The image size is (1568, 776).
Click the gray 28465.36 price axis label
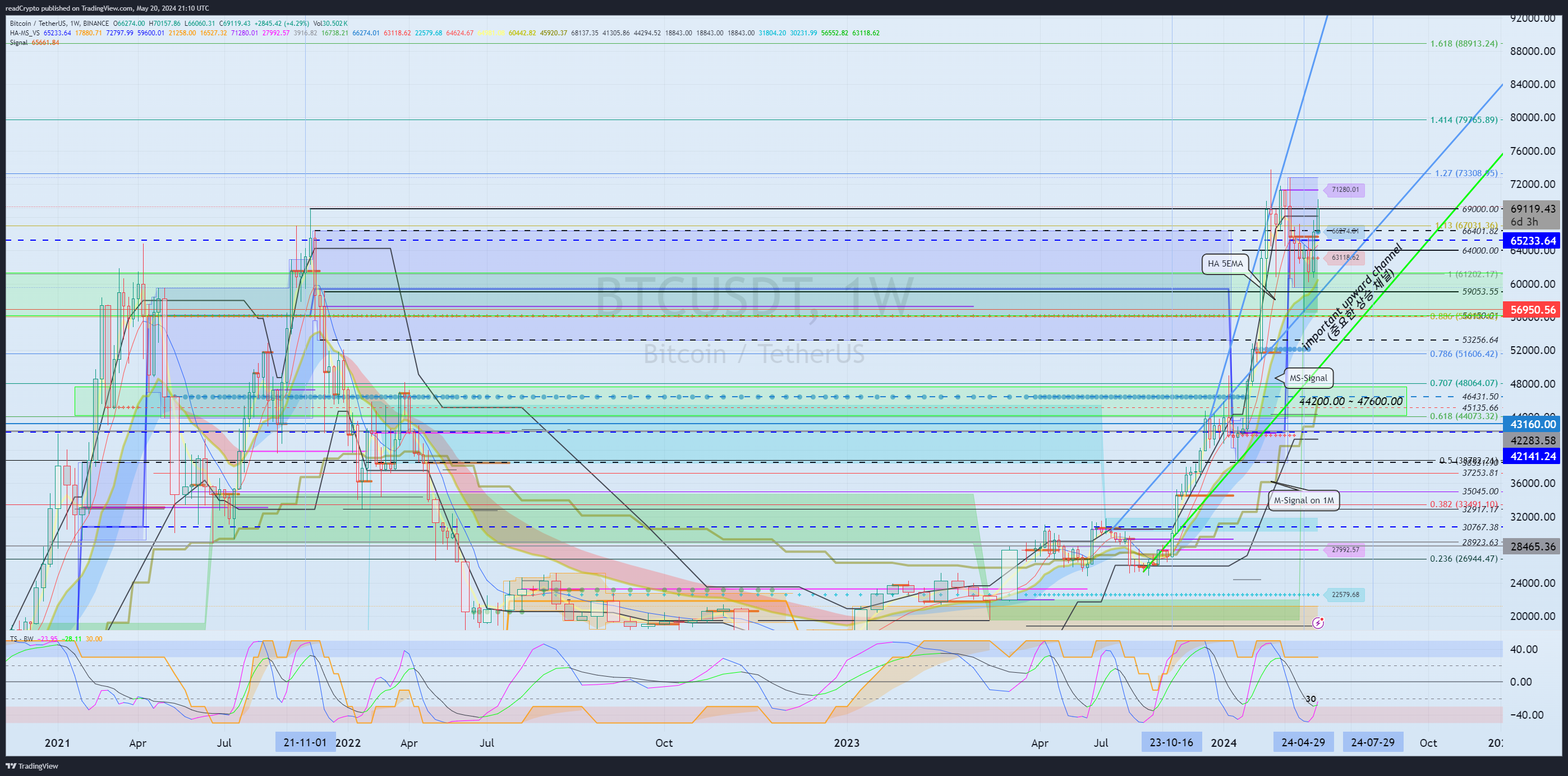[x=1532, y=547]
